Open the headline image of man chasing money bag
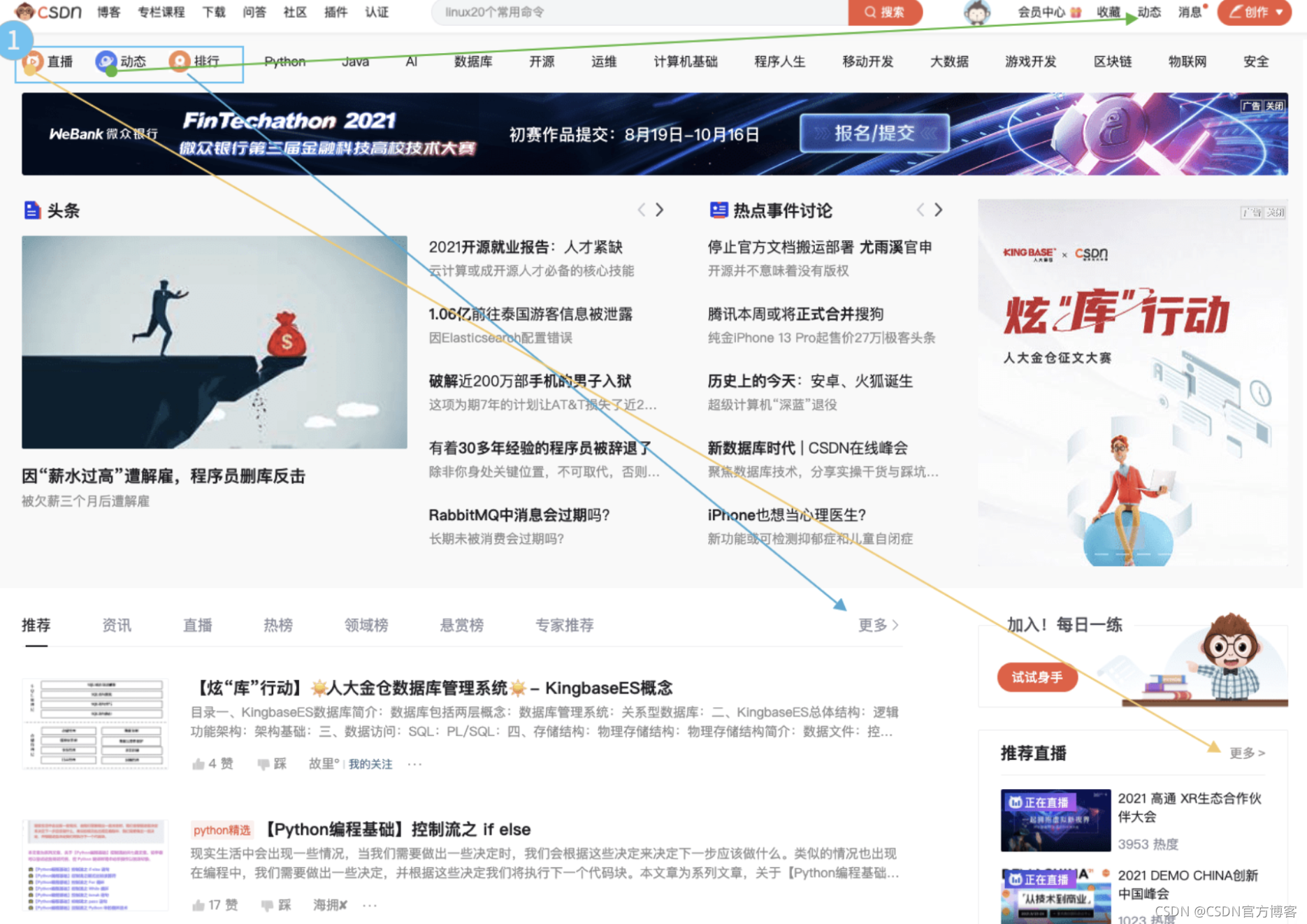Image resolution: width=1307 pixels, height=924 pixels. point(215,342)
